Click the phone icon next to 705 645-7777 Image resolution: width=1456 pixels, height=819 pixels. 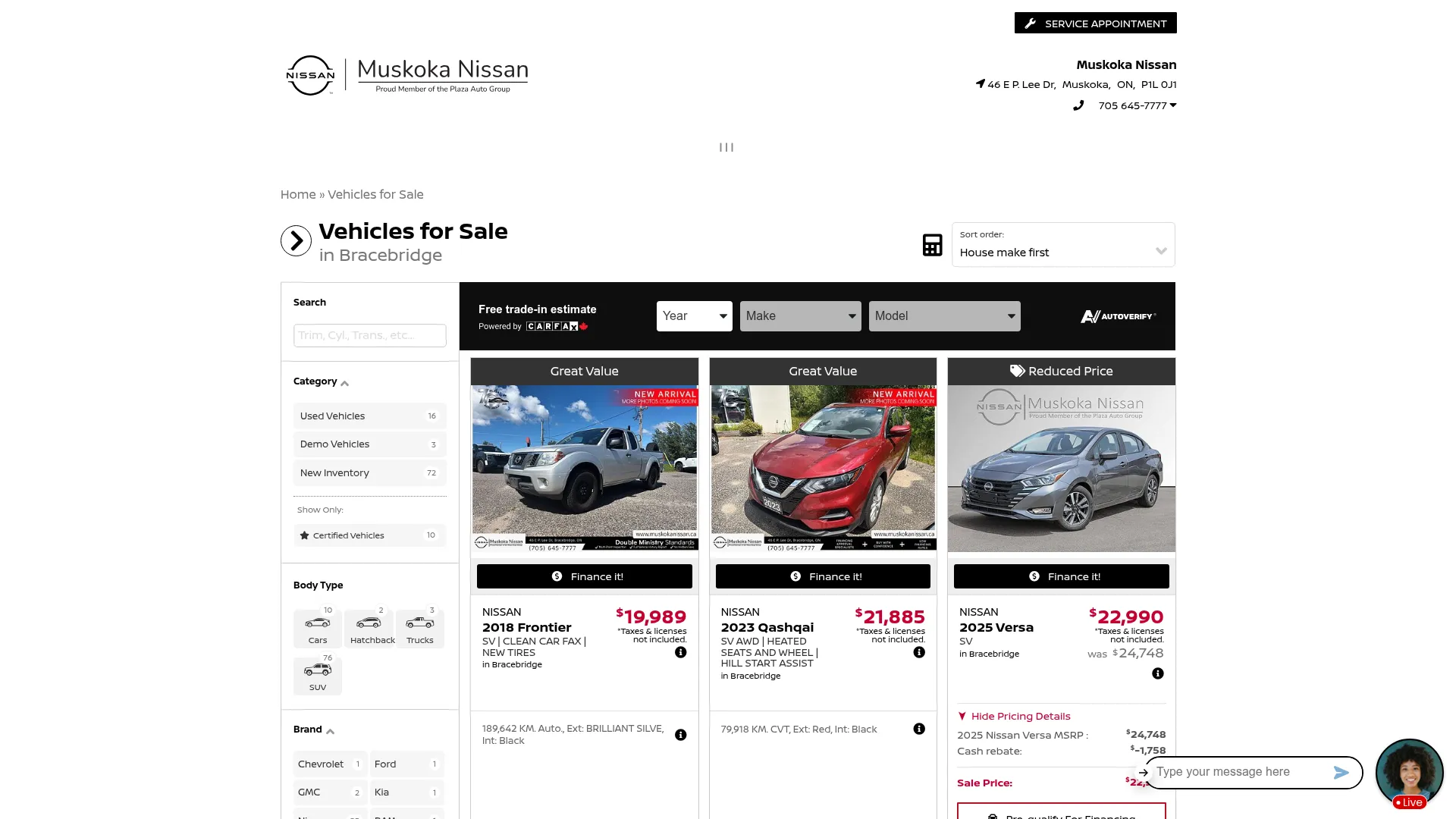pyautogui.click(x=1078, y=105)
